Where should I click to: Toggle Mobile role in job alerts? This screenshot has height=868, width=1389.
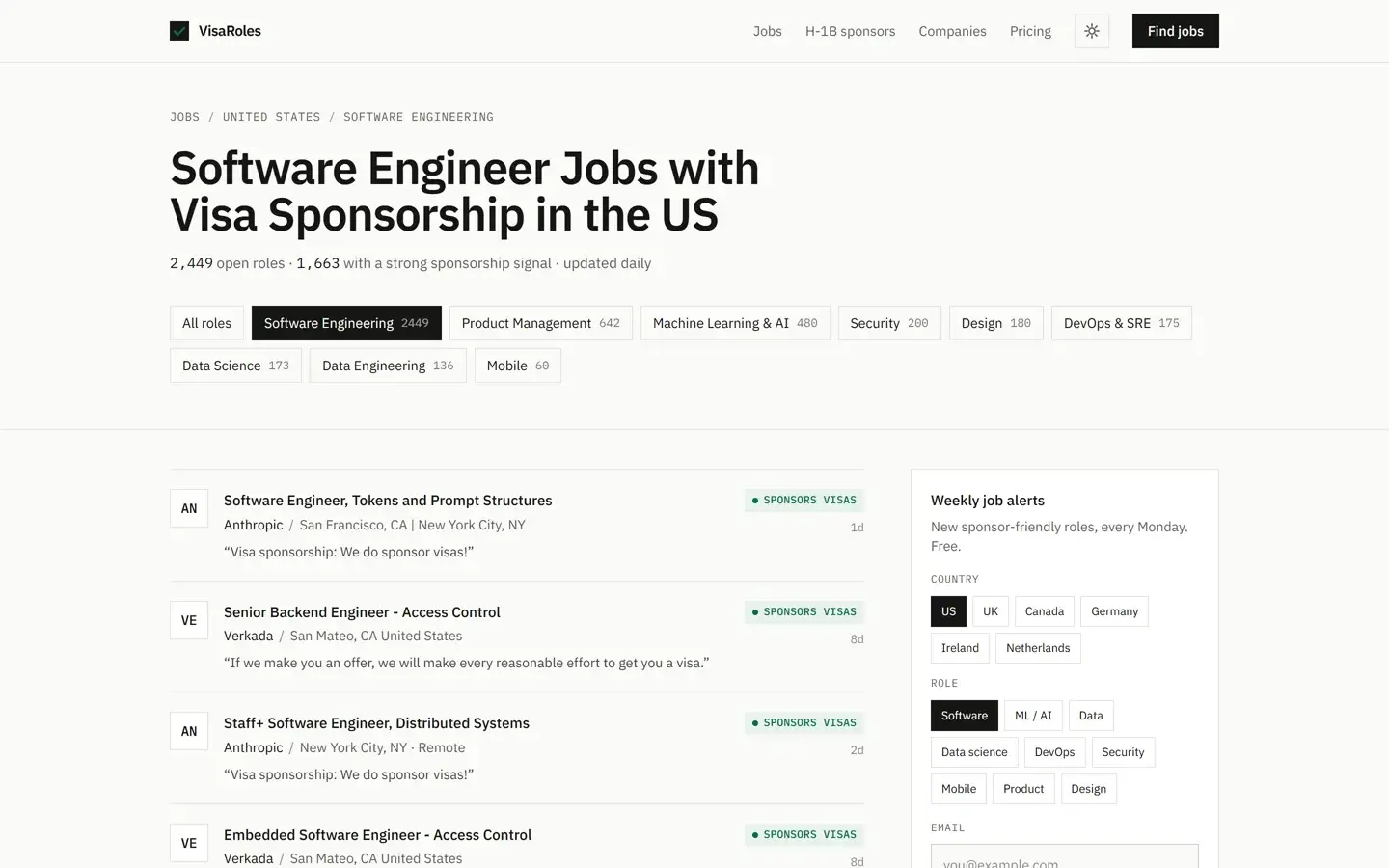[959, 789]
